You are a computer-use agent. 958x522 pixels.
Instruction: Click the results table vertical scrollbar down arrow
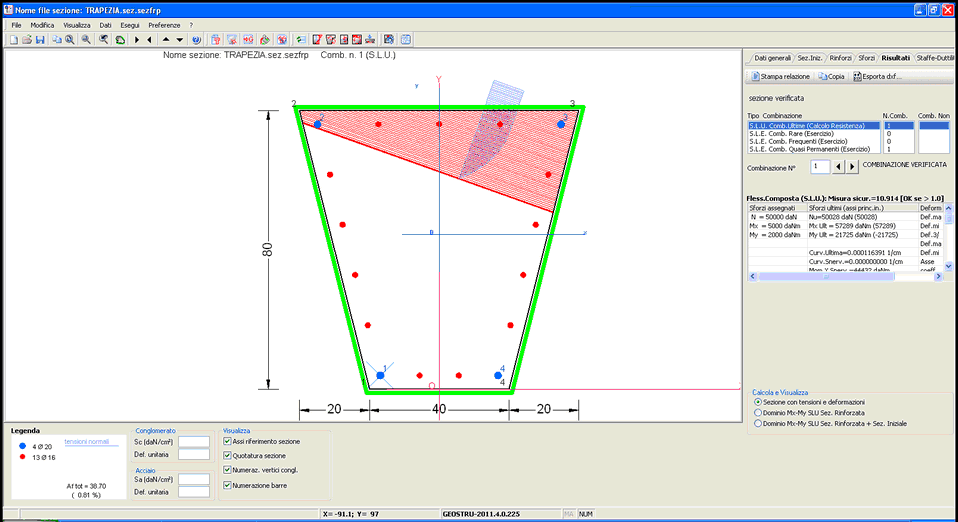949,266
